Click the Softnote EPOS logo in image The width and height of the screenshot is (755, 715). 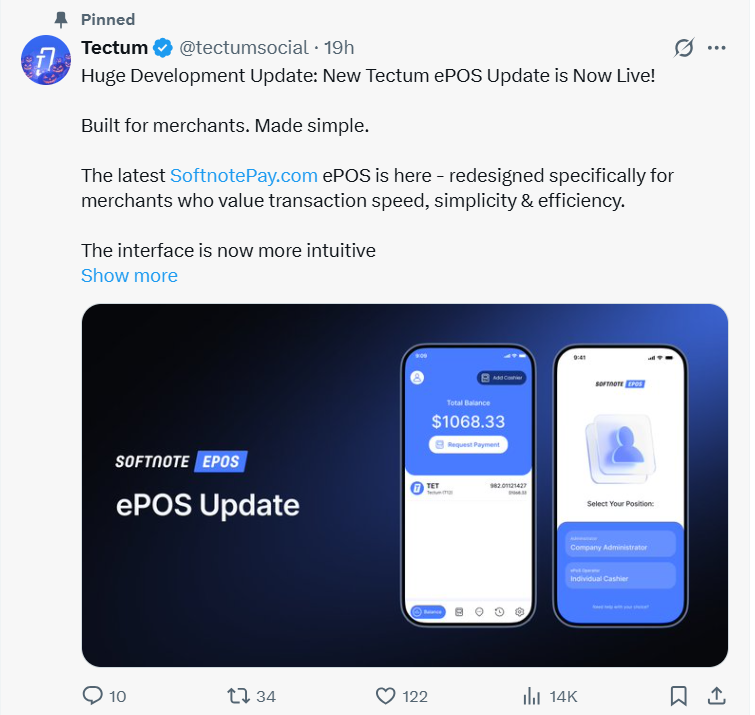pyautogui.click(x=181, y=461)
